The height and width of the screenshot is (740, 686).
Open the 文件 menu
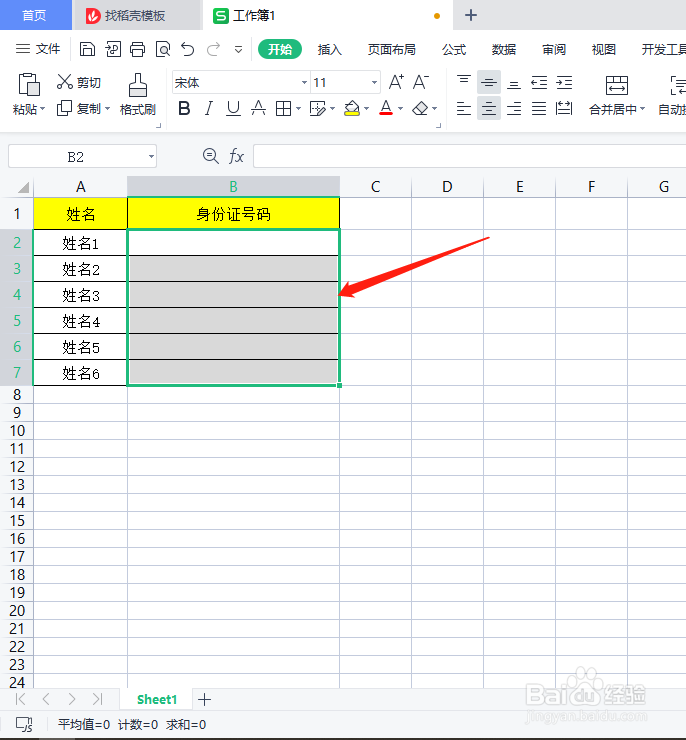point(38,49)
